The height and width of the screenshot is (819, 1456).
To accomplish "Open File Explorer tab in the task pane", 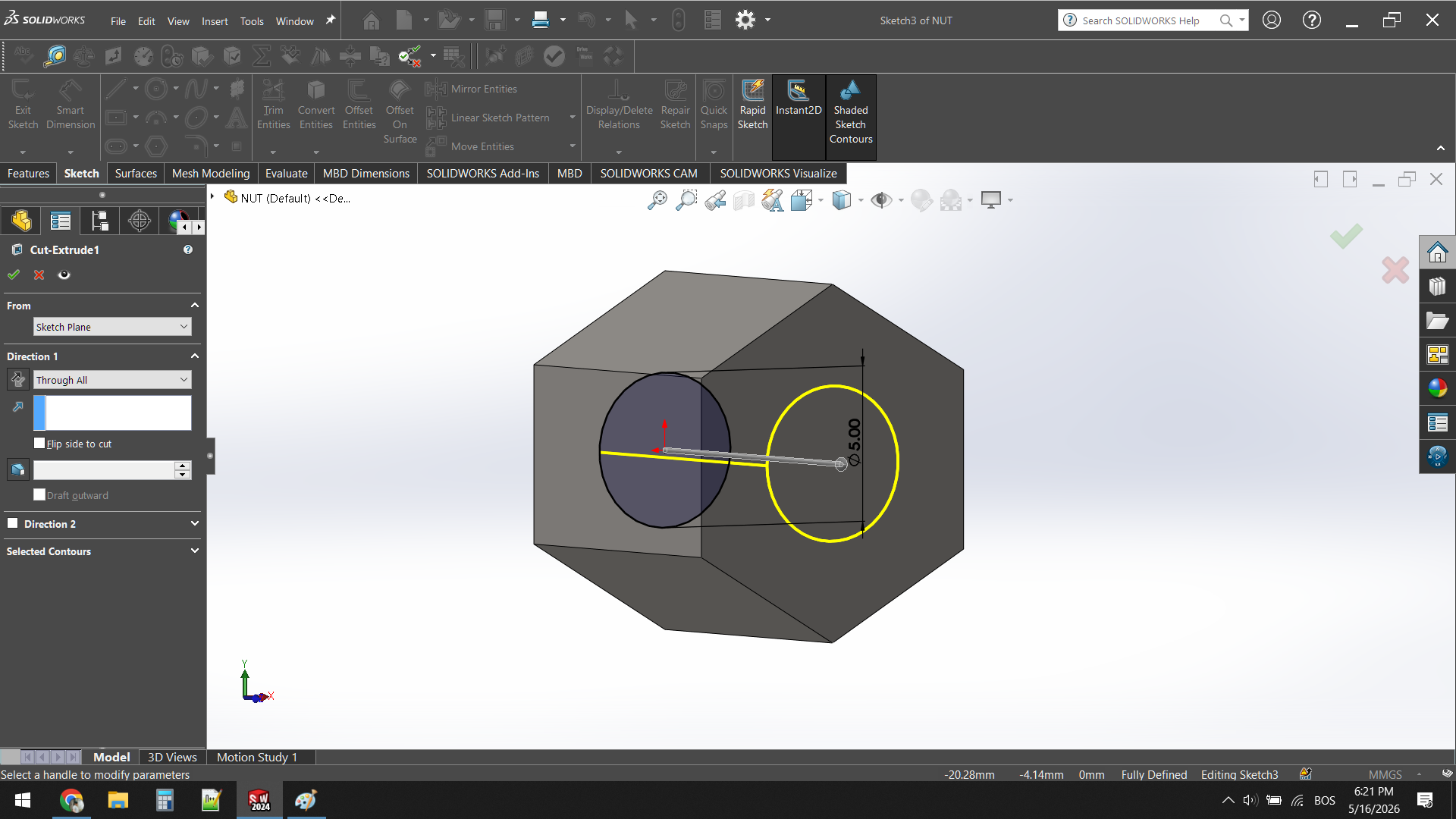I will tap(1438, 321).
